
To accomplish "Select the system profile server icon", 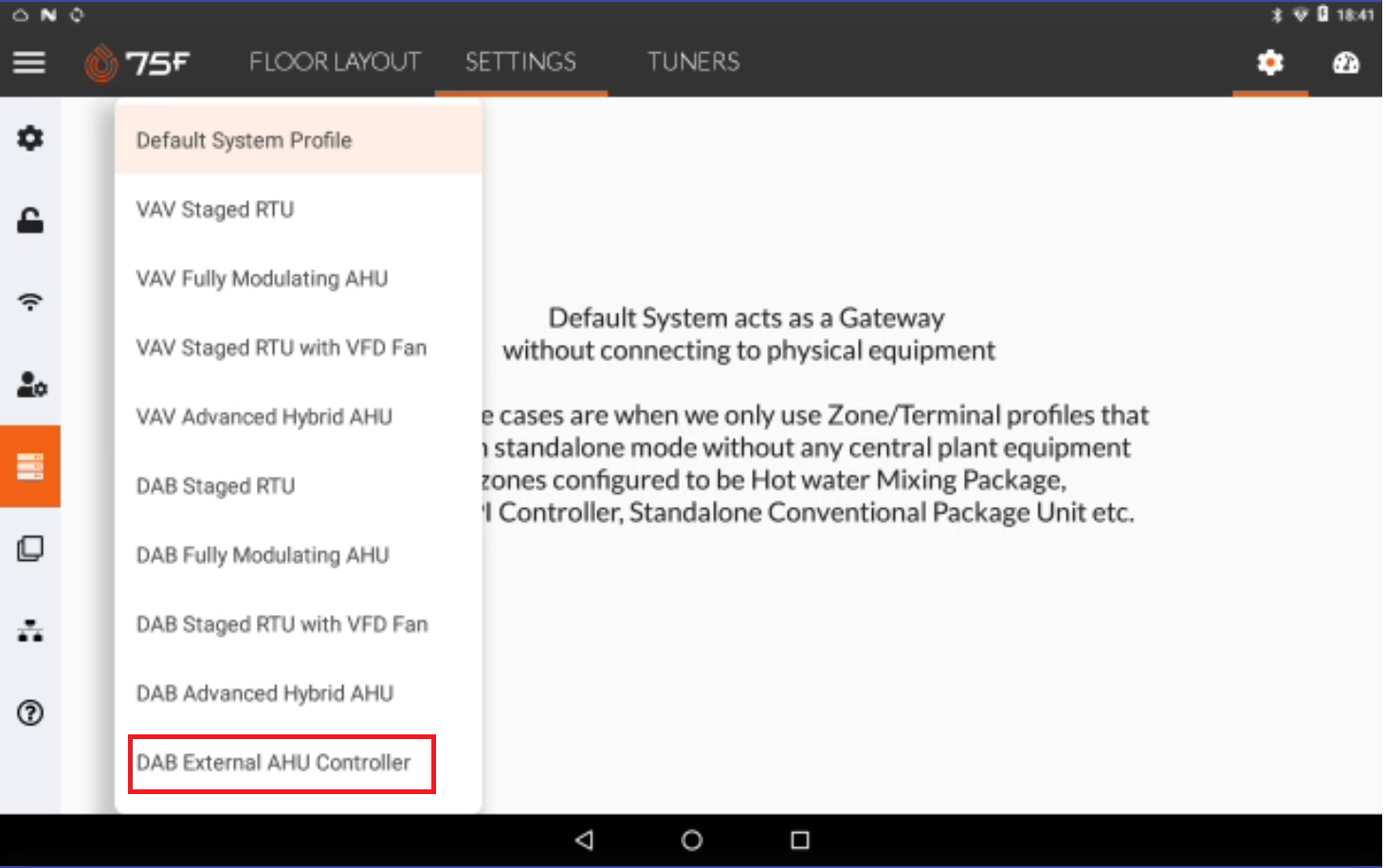I will tap(30, 466).
